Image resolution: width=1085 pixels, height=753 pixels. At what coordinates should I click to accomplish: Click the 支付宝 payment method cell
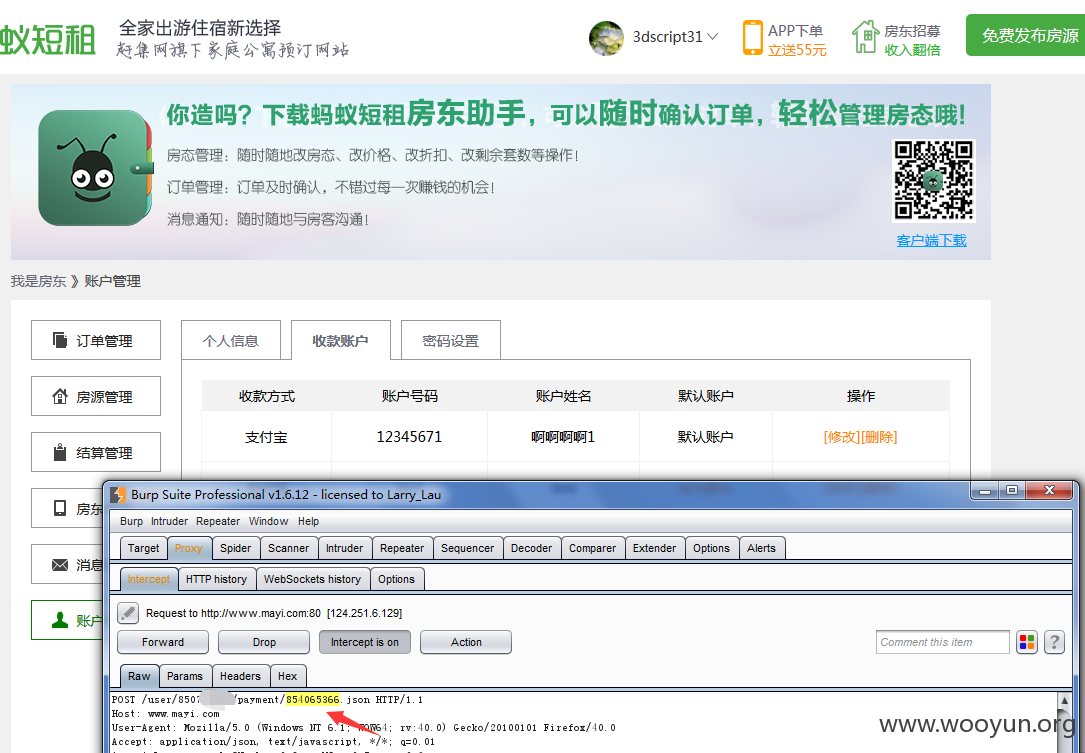point(266,437)
